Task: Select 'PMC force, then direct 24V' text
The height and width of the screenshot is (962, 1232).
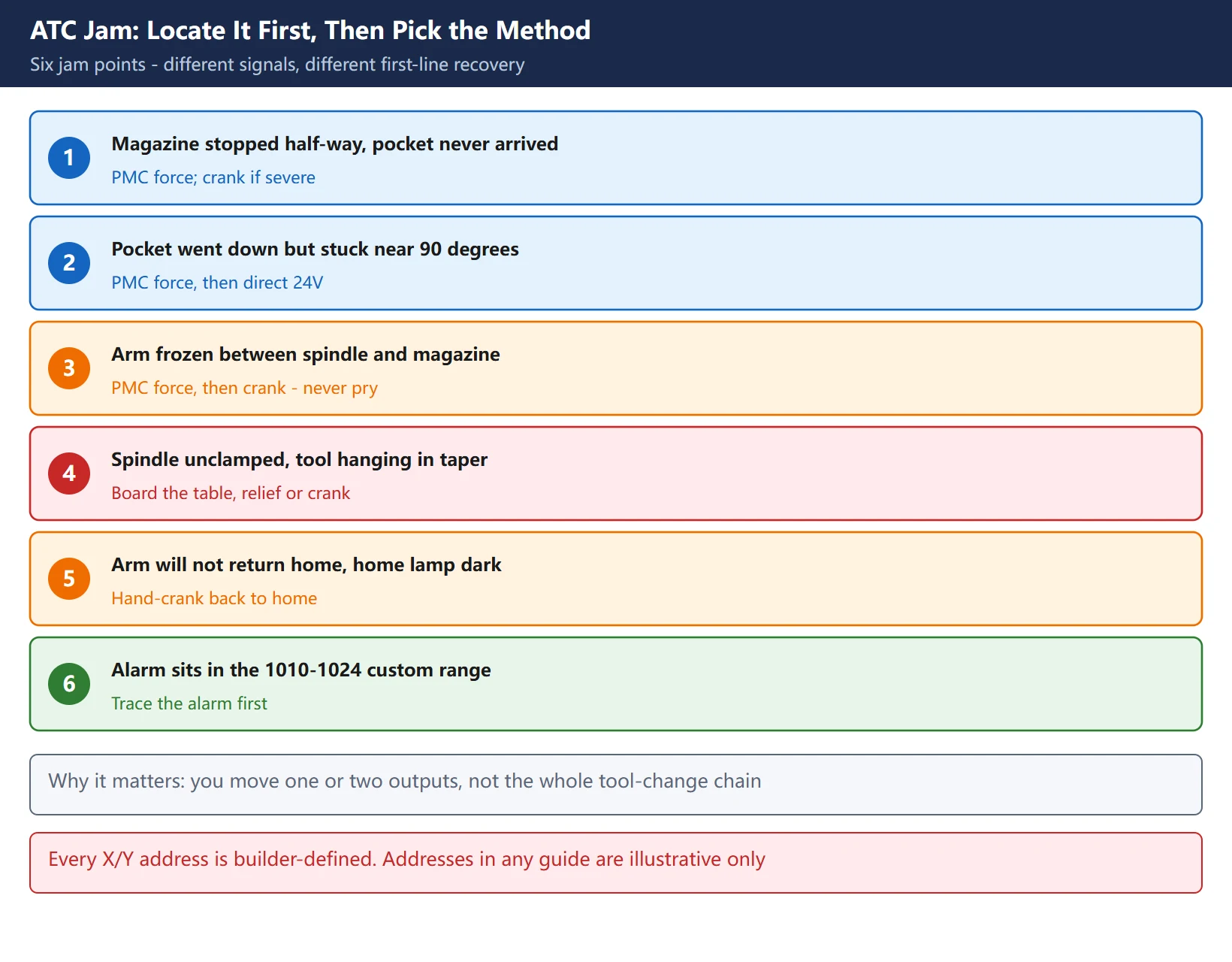Action: coord(217,283)
